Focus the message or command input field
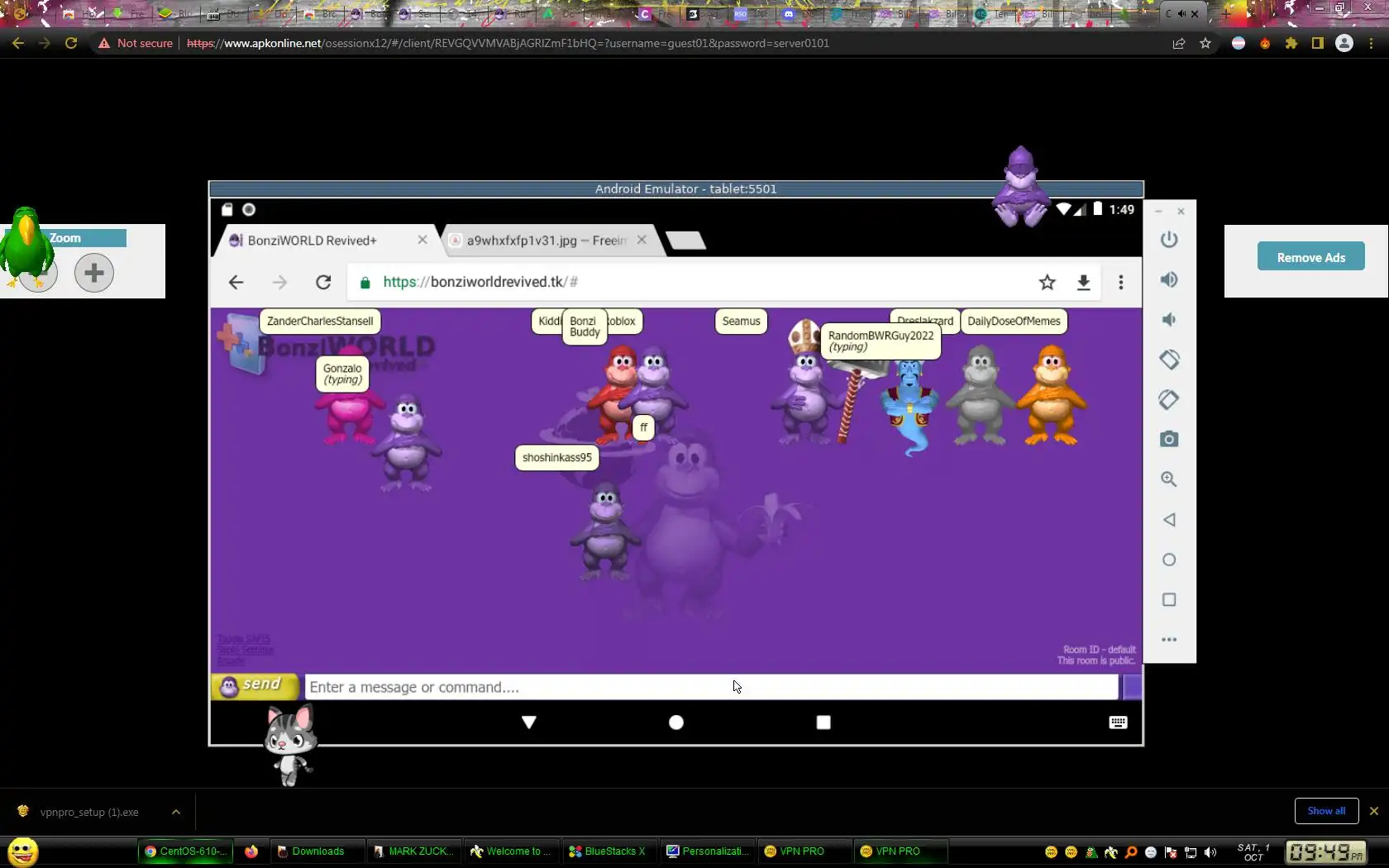This screenshot has height=868, width=1389. tap(711, 687)
